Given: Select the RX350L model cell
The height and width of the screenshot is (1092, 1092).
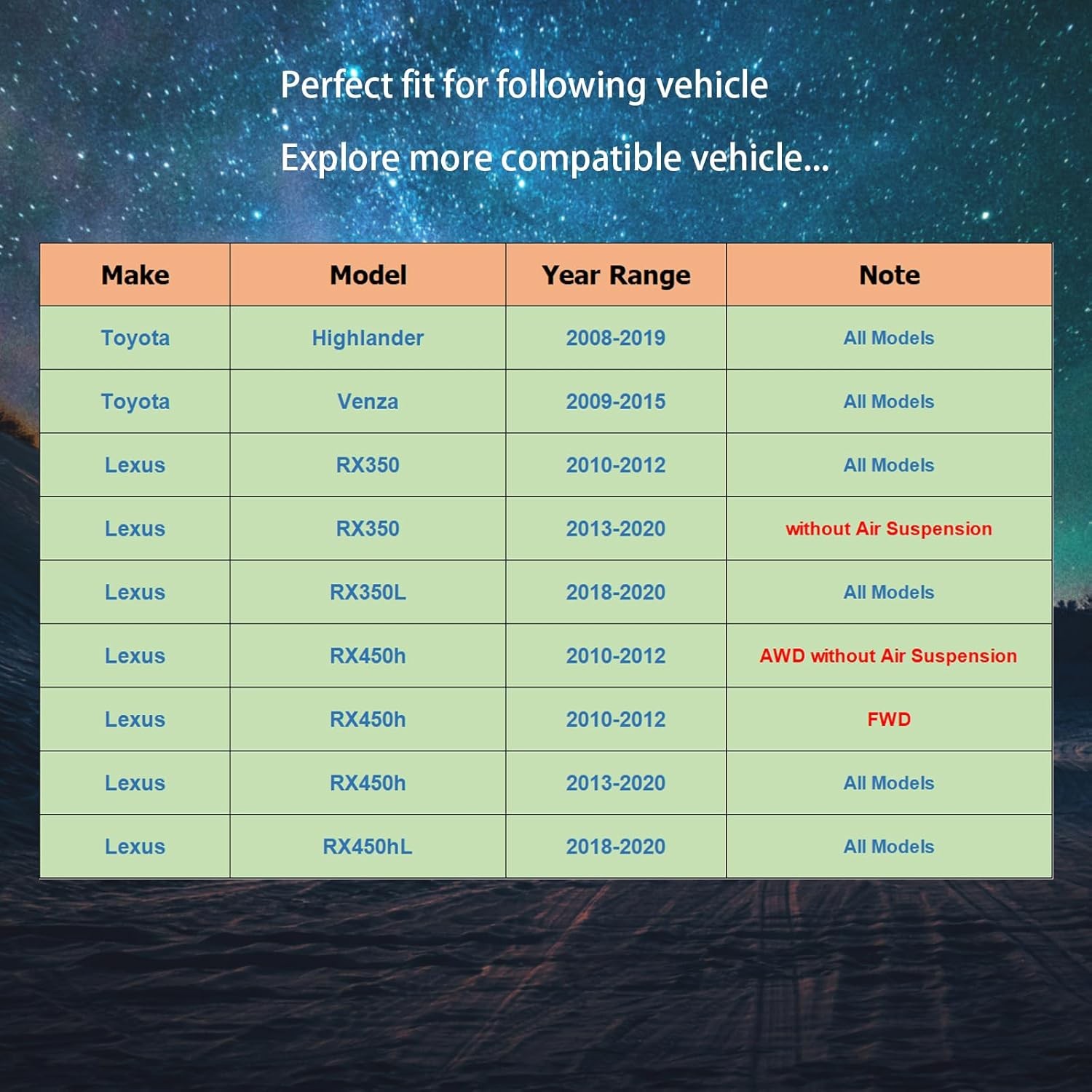Looking at the screenshot, I should [x=368, y=592].
